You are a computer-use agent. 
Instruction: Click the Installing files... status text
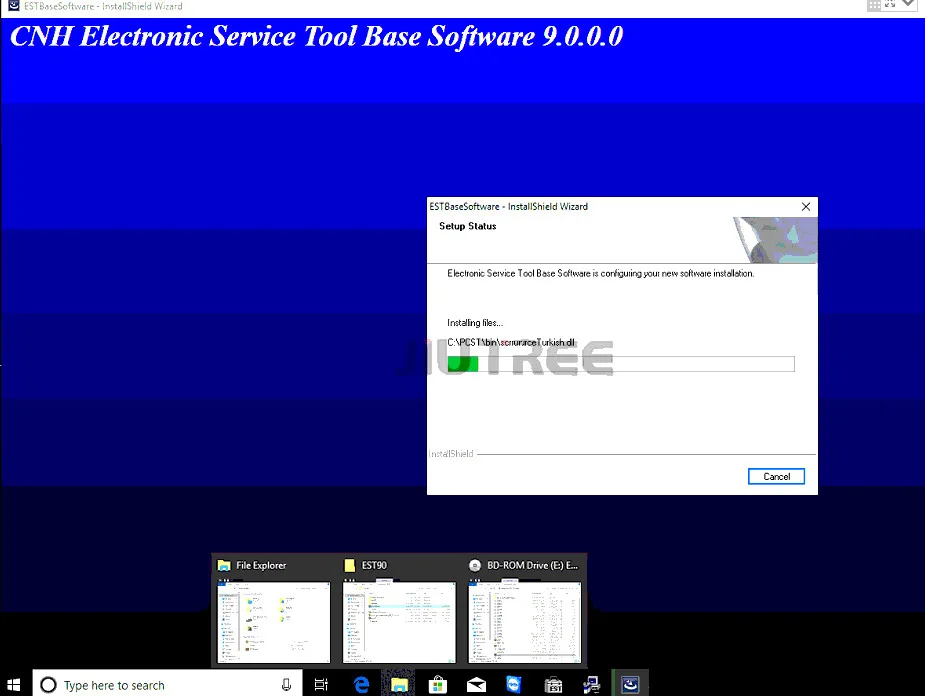(x=475, y=323)
